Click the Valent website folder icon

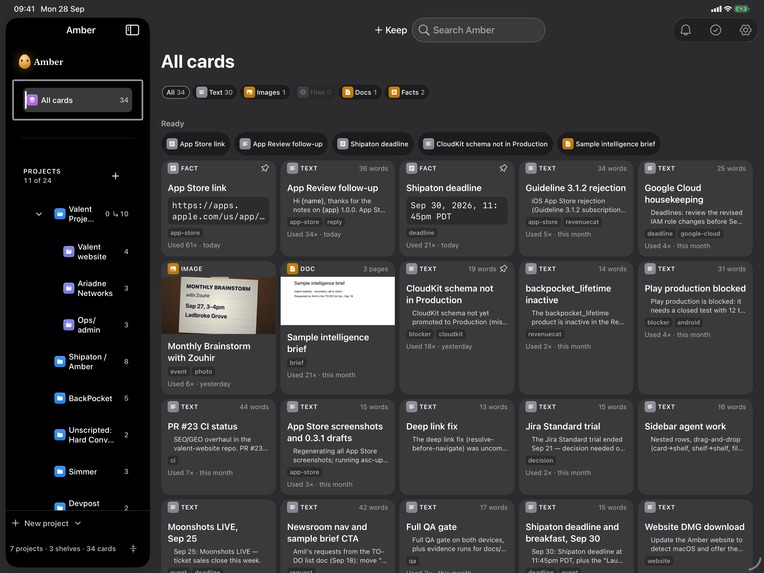pos(69,251)
